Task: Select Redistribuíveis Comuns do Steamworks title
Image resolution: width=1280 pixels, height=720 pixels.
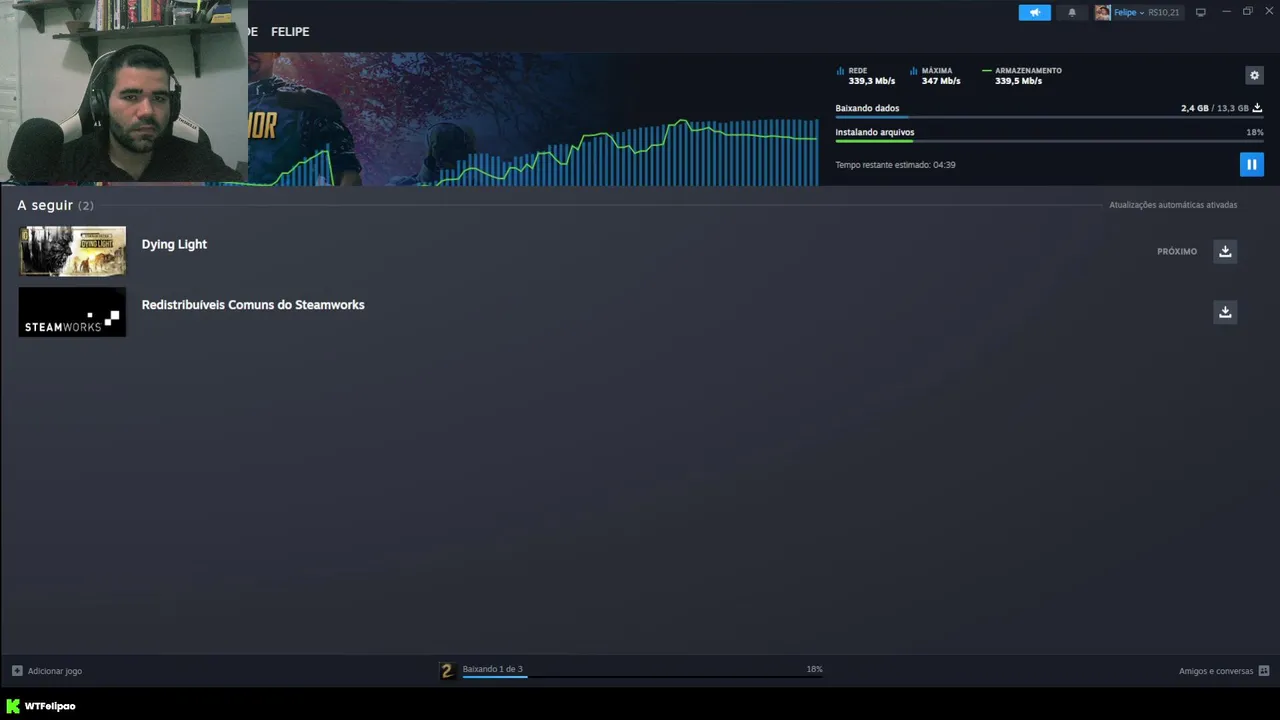Action: pyautogui.click(x=253, y=305)
